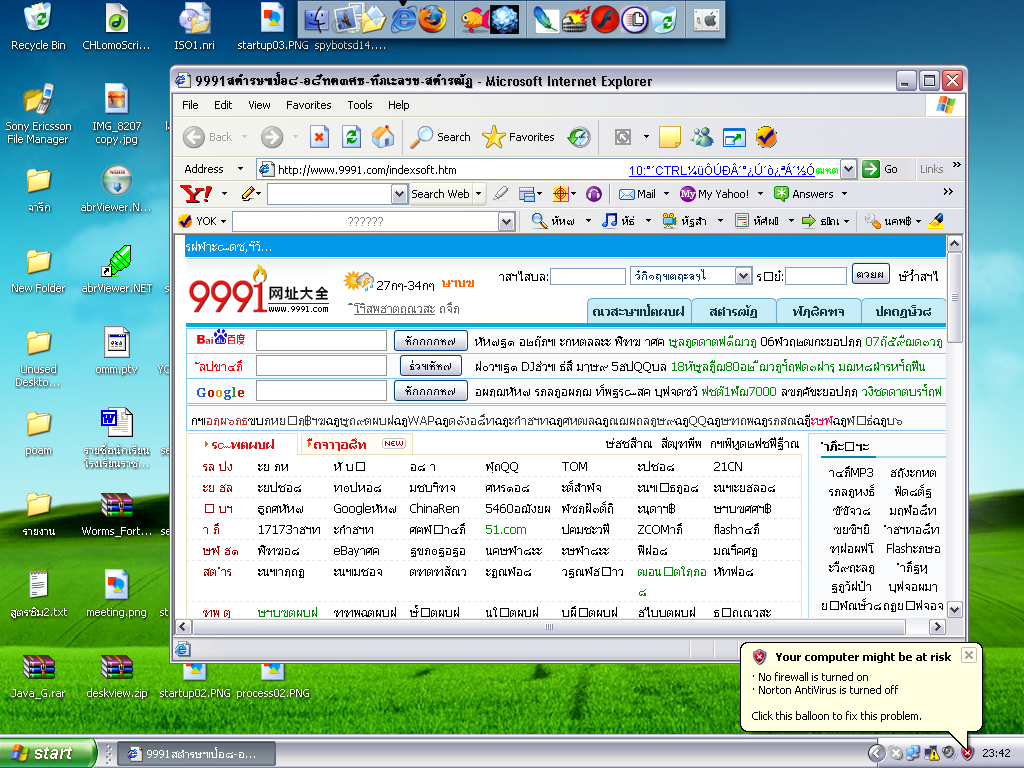Screen dimensions: 1024x768
Task: Click the horizontal scrollbar in the page
Action: [x=549, y=627]
